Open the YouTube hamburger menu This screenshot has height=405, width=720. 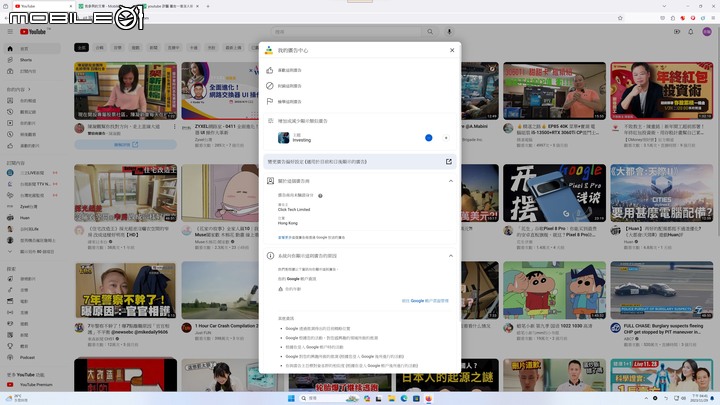[x=10, y=32]
